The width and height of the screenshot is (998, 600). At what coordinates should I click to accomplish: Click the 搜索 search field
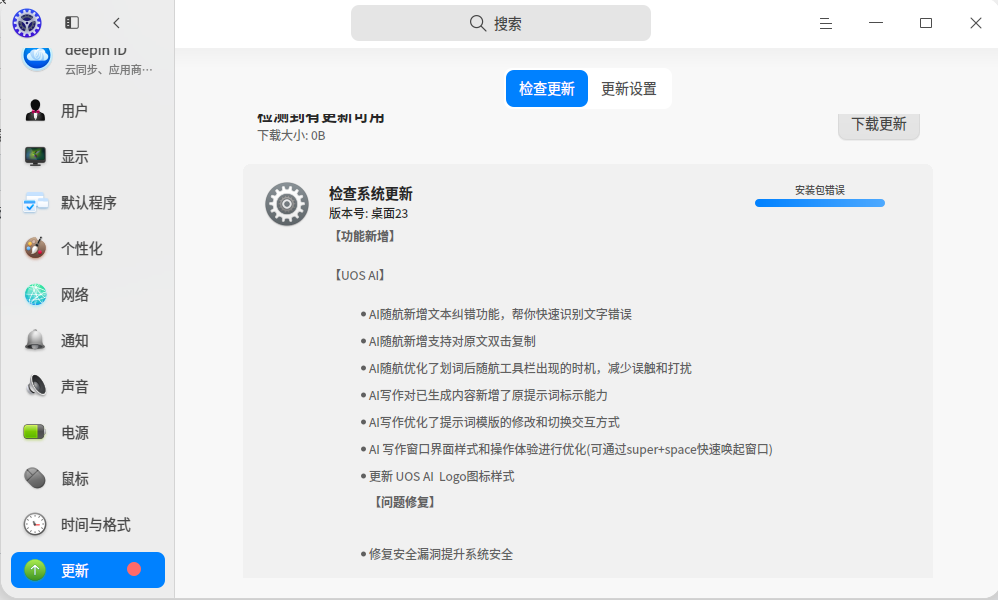click(x=501, y=24)
